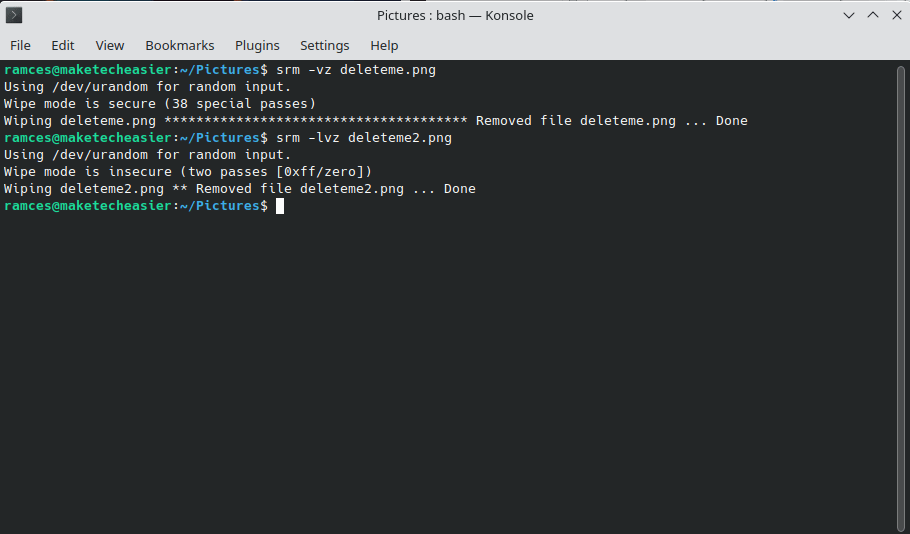Click the 'srm -lvz deleteme2.png' command text
The height and width of the screenshot is (534, 910).
(364, 138)
